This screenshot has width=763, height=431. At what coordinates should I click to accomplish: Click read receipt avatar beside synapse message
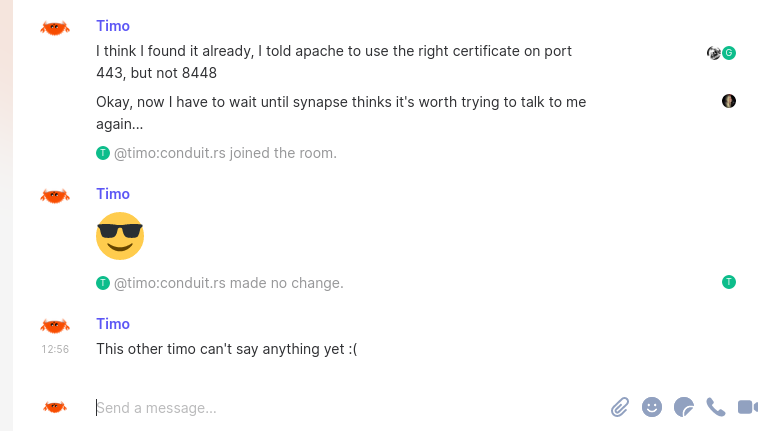pyautogui.click(x=729, y=101)
